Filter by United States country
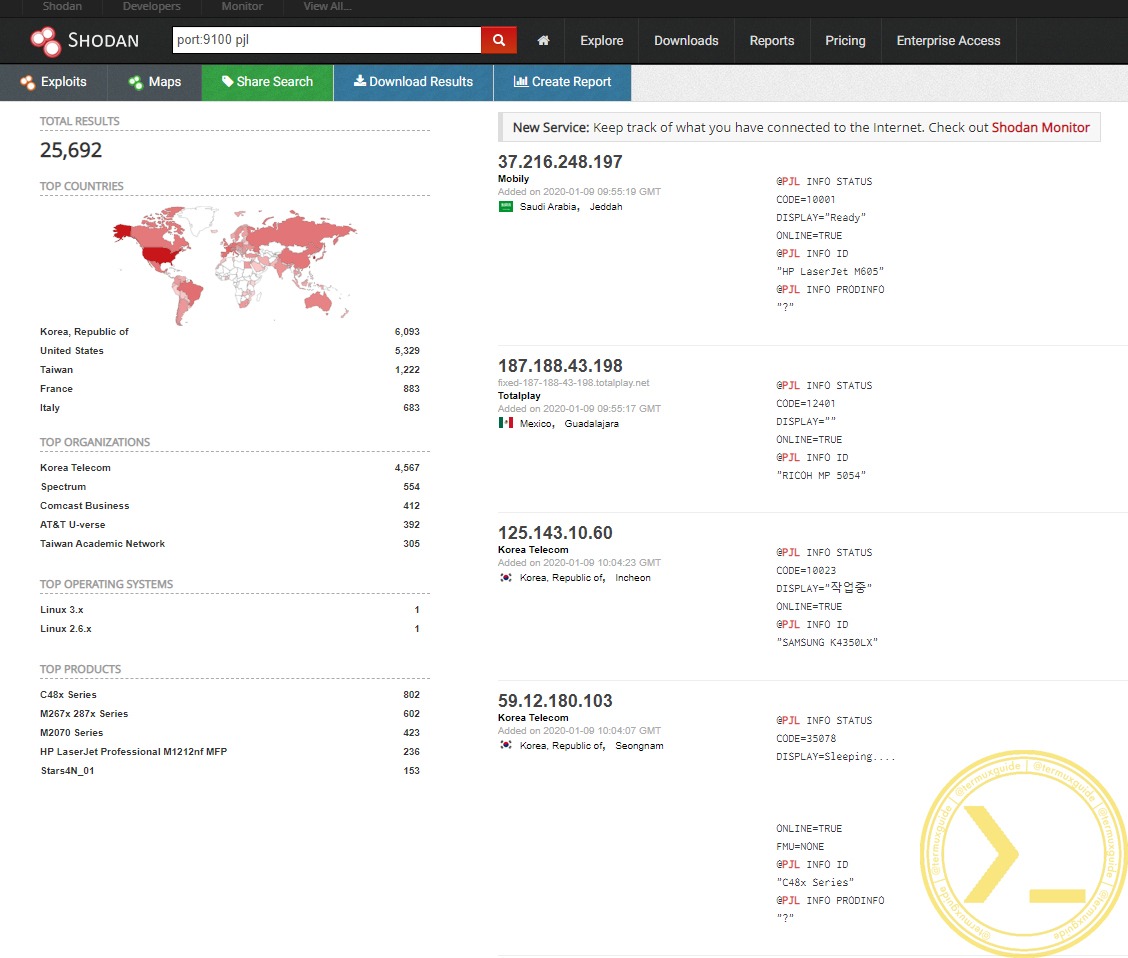 pyautogui.click(x=71, y=350)
